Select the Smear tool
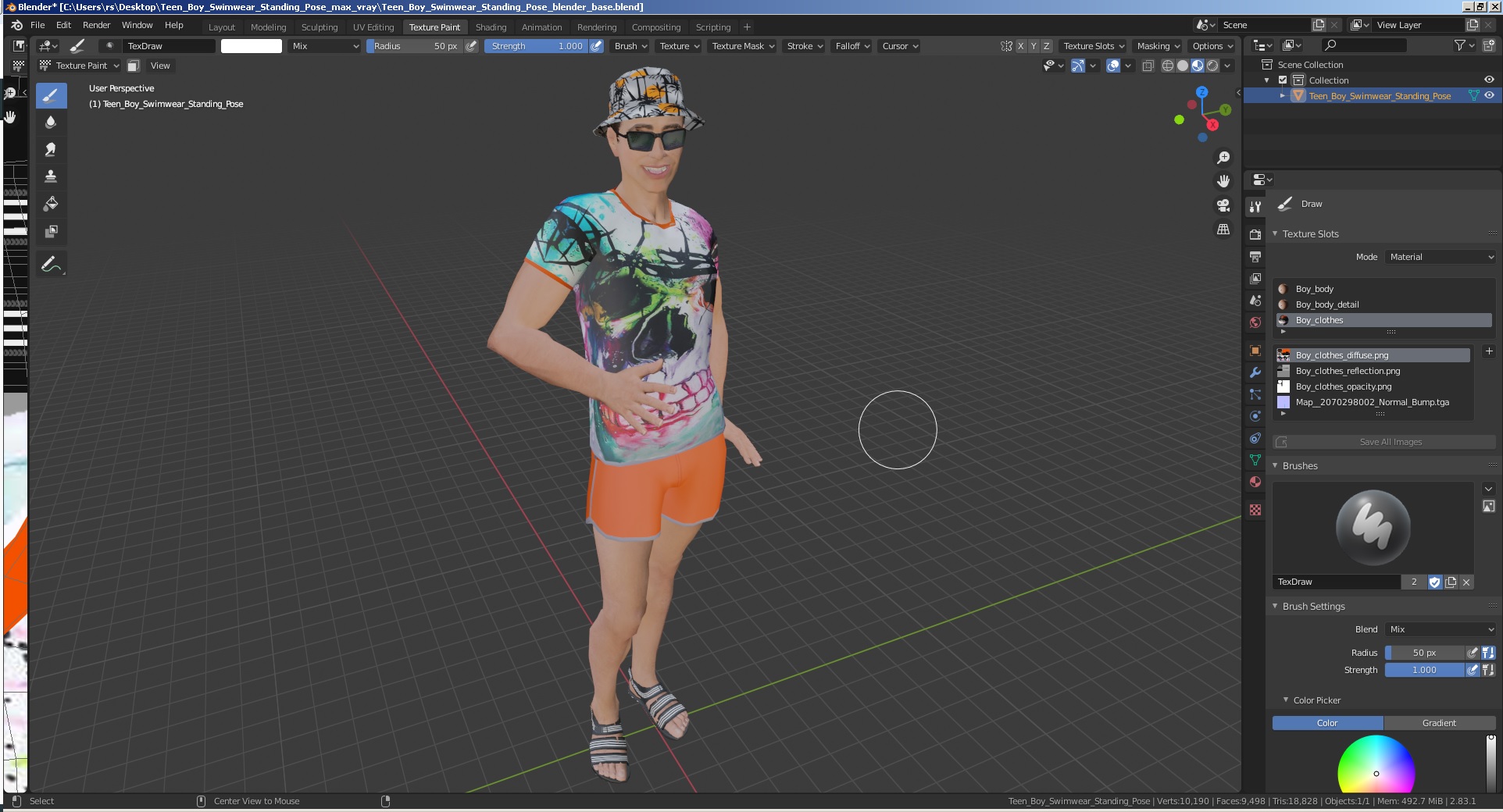The height and width of the screenshot is (812, 1503). 51,149
